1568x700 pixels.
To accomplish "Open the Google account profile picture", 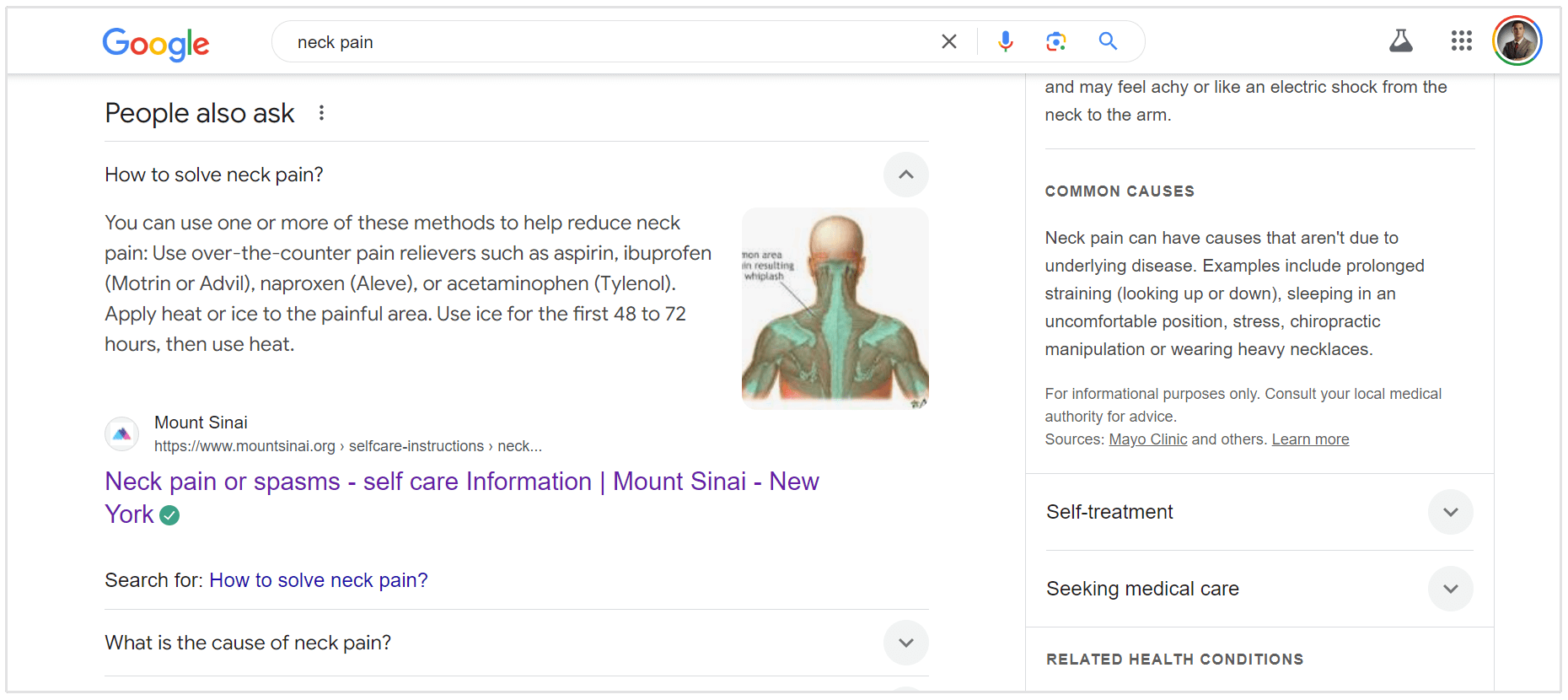I will [x=1517, y=40].
